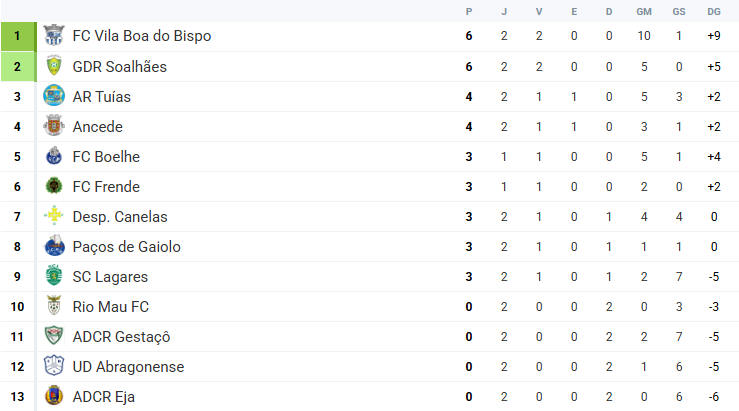
Task: Click the J games played header
Action: (x=504, y=11)
